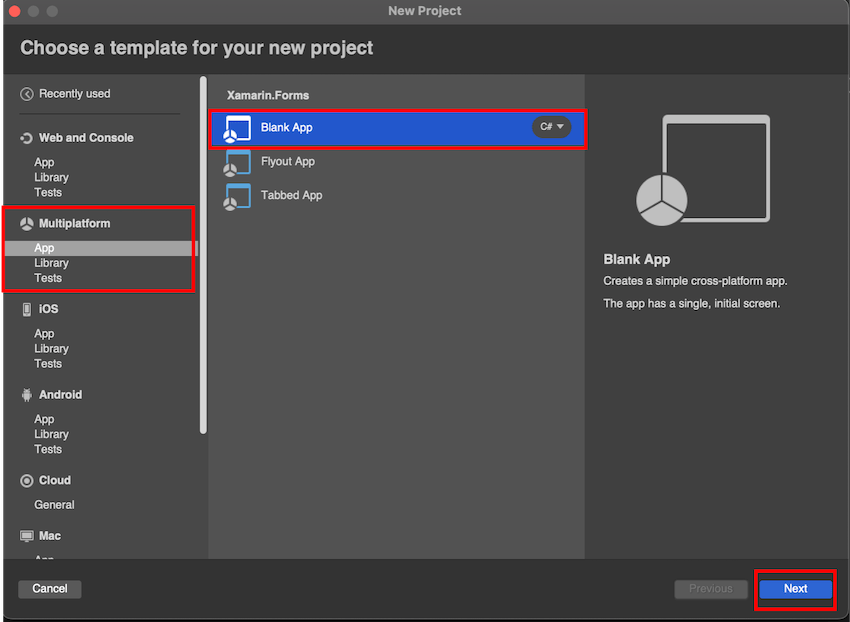Viewport: 850px width, 622px height.
Task: Click the Web and Console heading
Action: click(86, 138)
